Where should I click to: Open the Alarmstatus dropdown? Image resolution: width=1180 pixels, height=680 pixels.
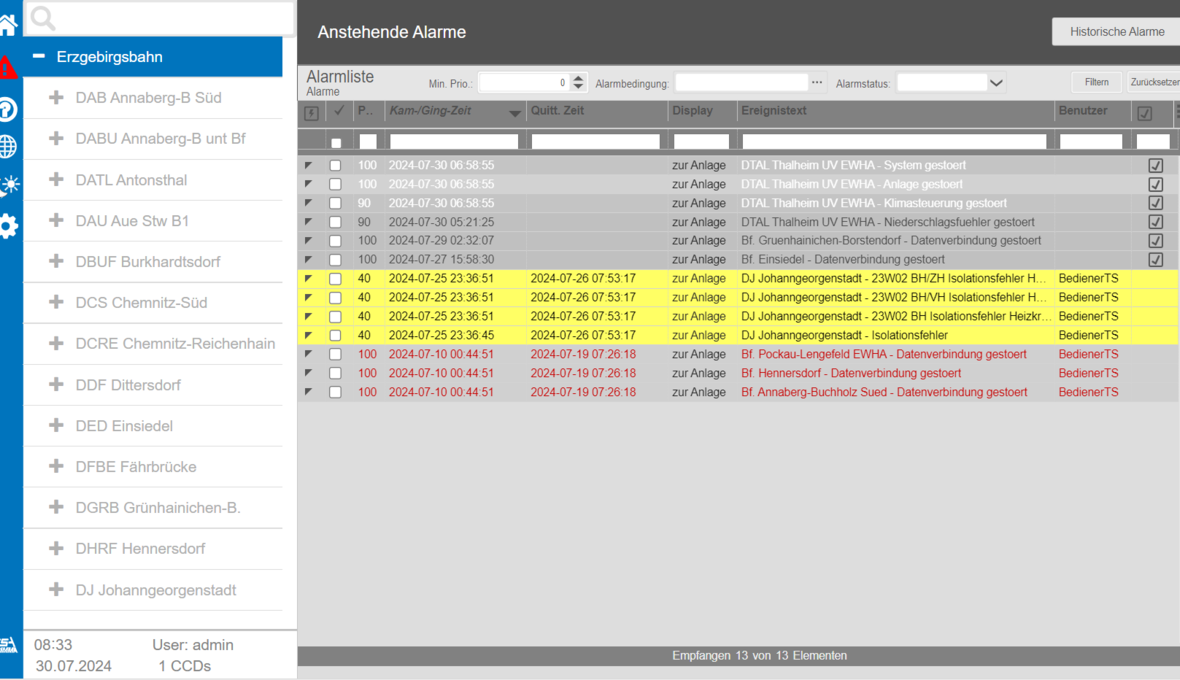pyautogui.click(x=996, y=83)
